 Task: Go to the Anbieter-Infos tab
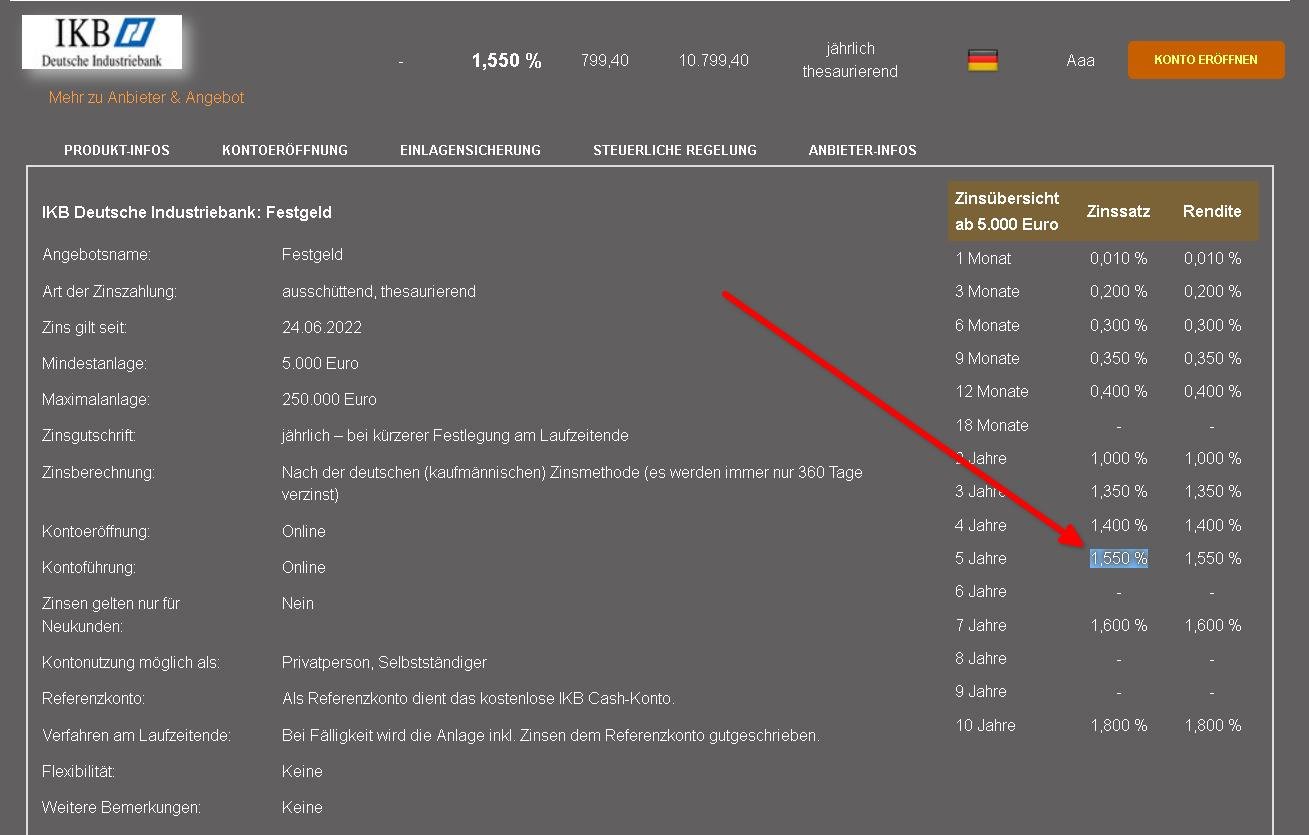point(863,150)
